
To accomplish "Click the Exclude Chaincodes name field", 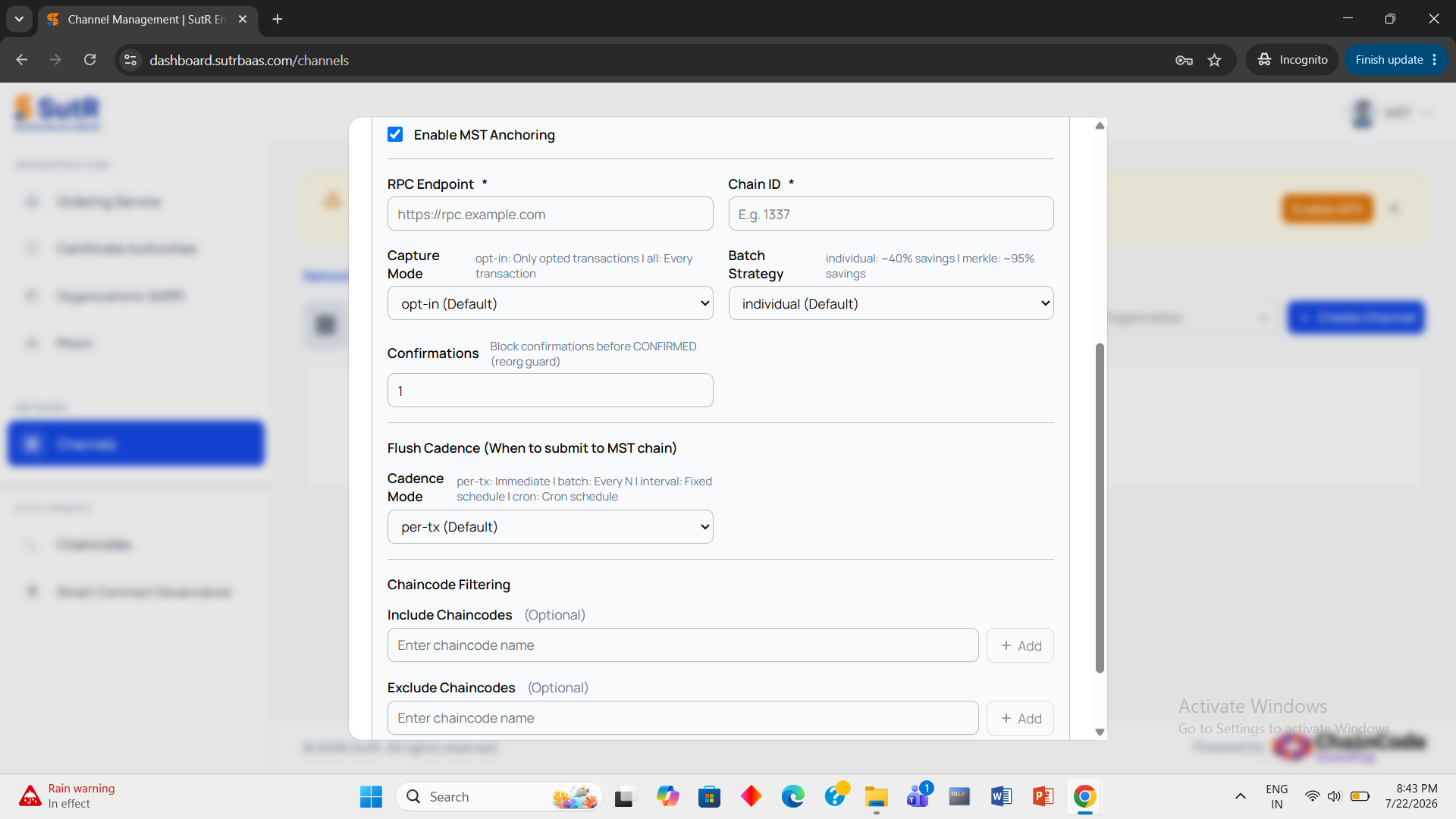I will click(682, 718).
